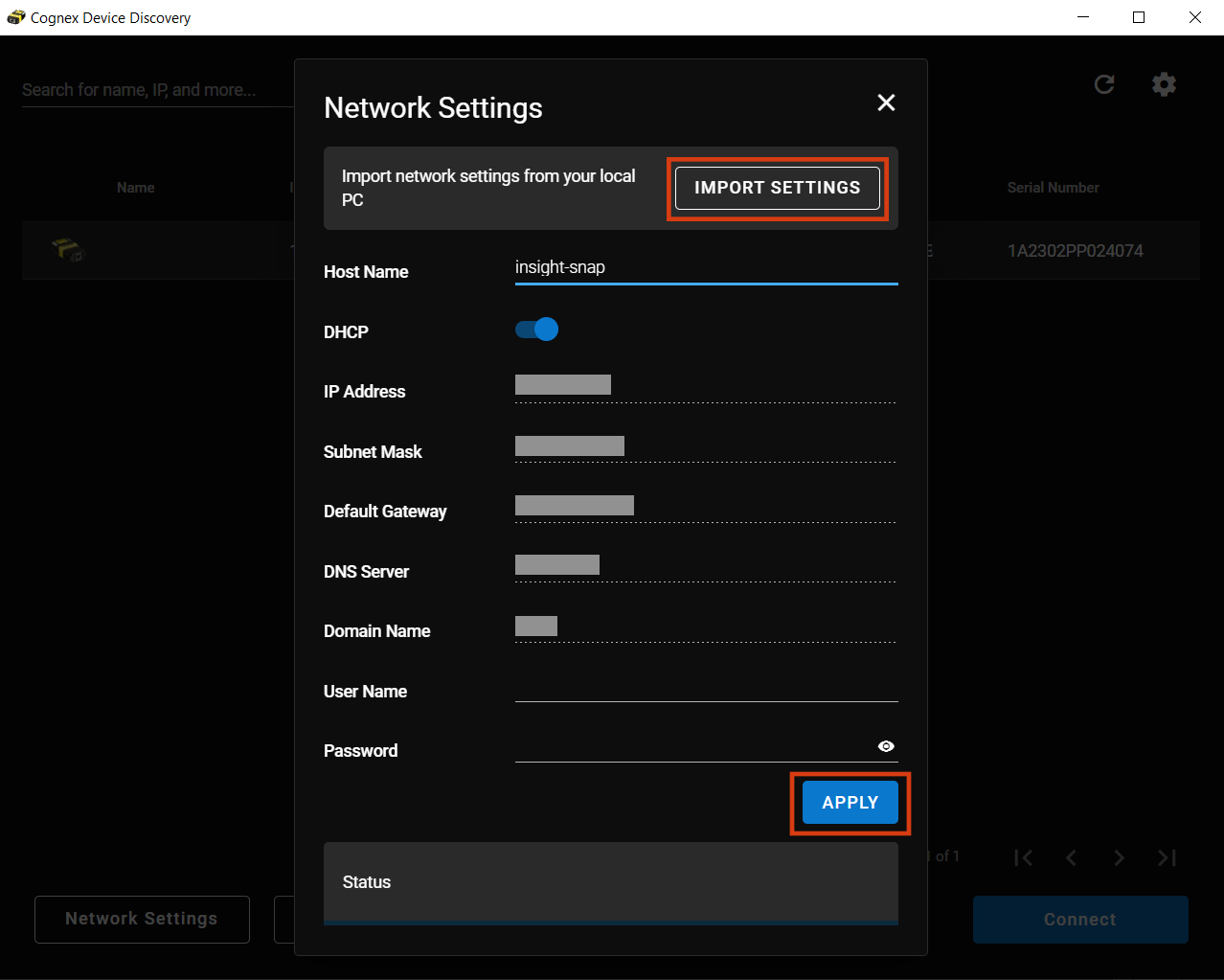1224x980 pixels.
Task: Go to first page of results
Action: point(1023,857)
